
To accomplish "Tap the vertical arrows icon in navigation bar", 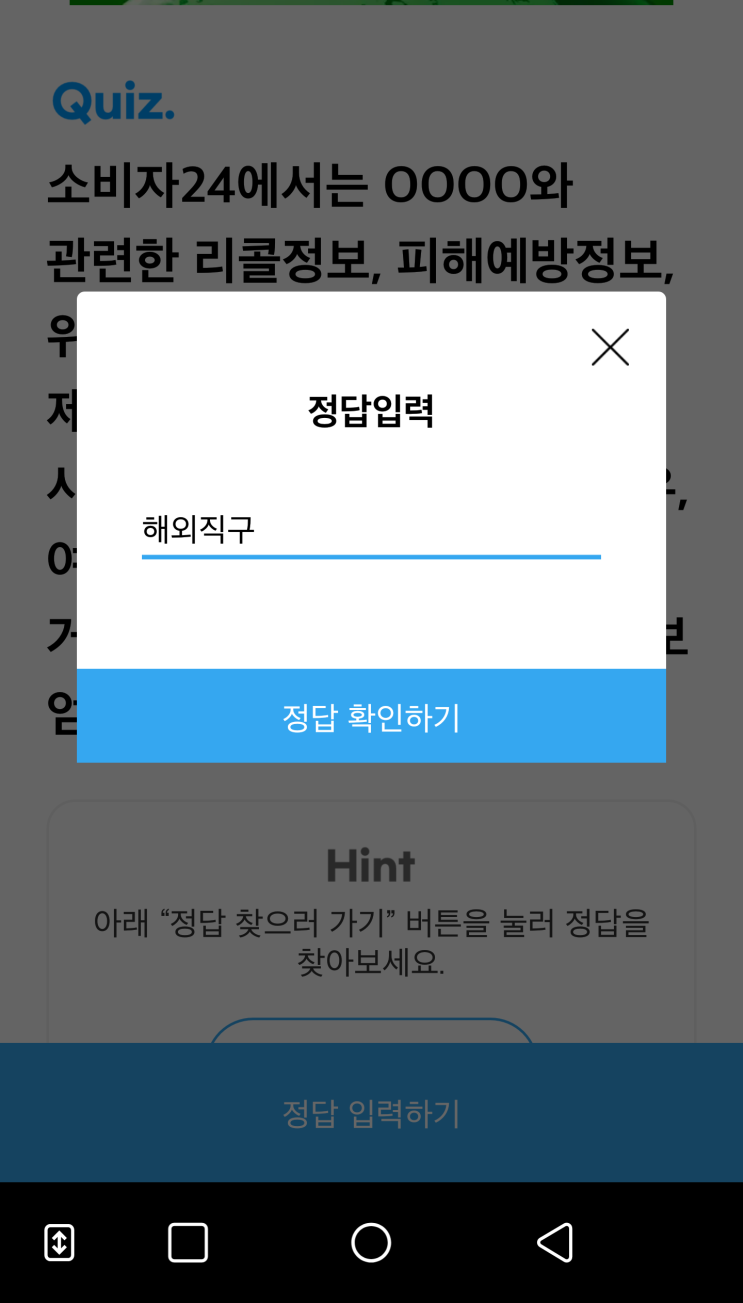I will (60, 1242).
